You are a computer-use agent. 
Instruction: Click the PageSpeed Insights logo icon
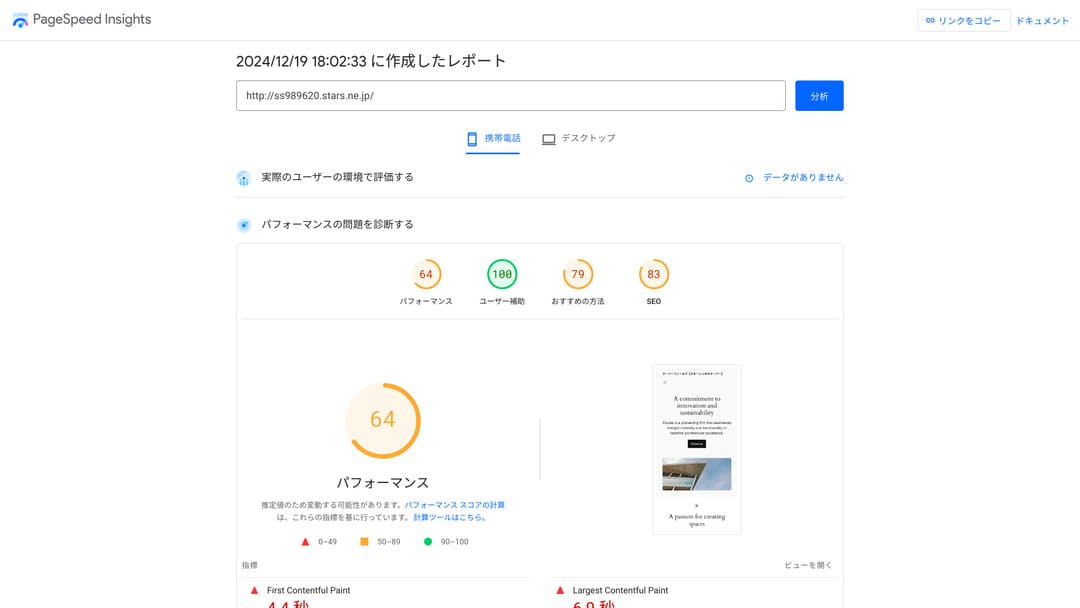20,20
